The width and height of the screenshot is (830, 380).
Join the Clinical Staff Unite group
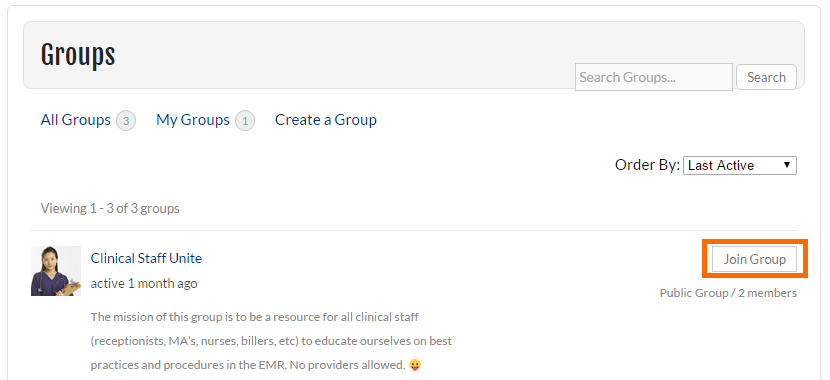pos(754,259)
